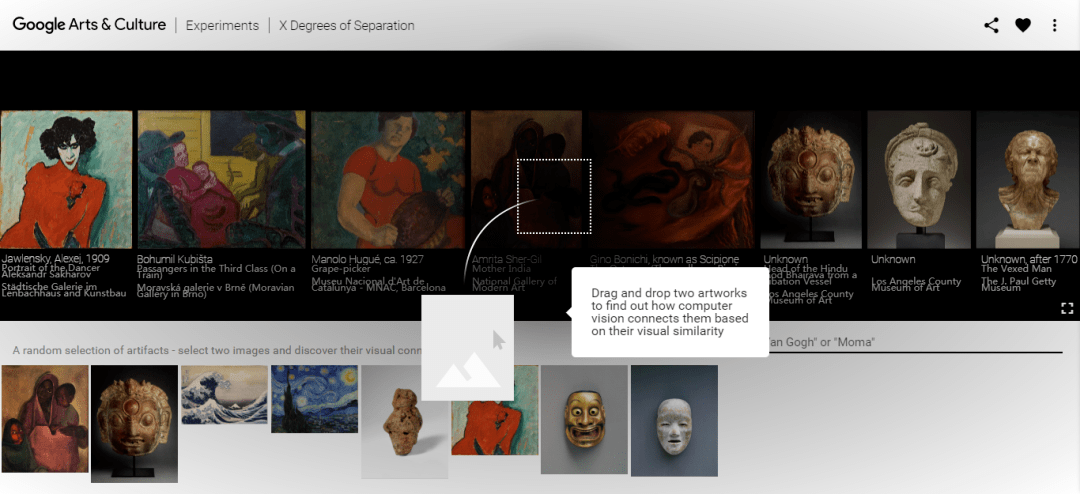Pick the Bhairava mask thumbnail in random selection

click(134, 424)
